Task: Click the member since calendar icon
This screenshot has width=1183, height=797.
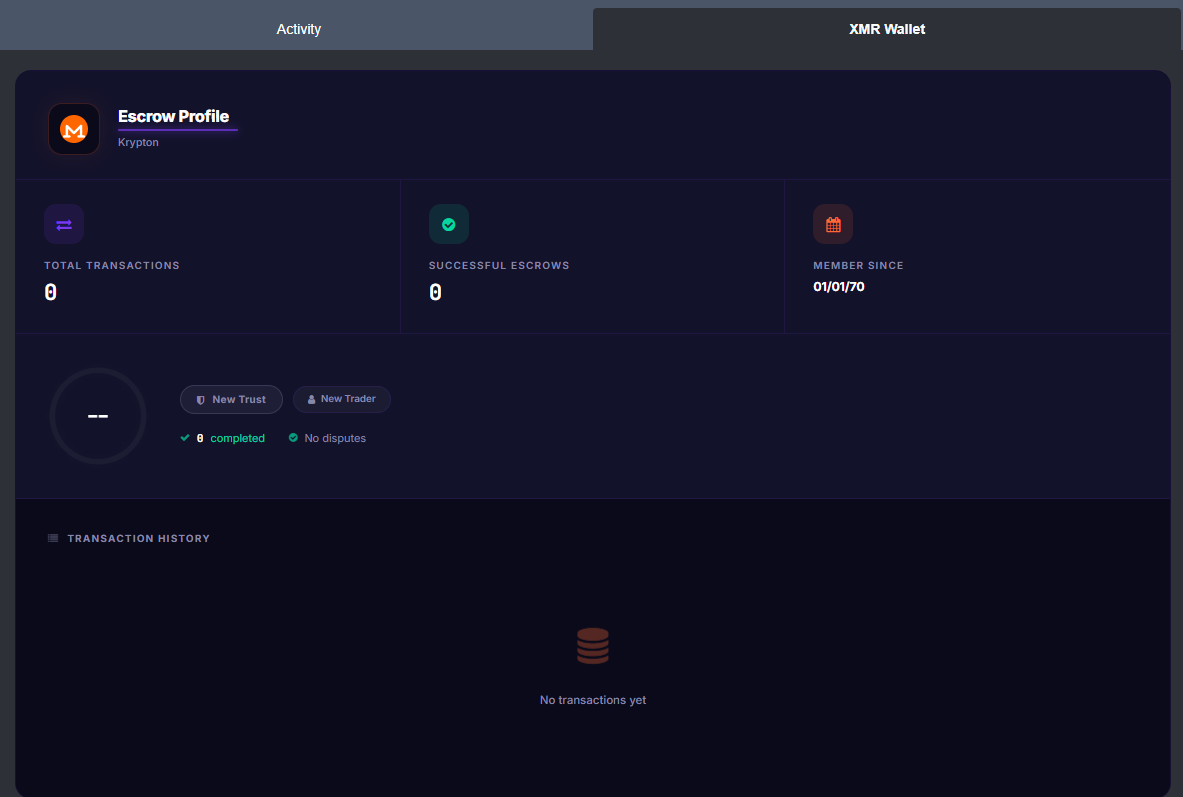Action: pos(833,224)
